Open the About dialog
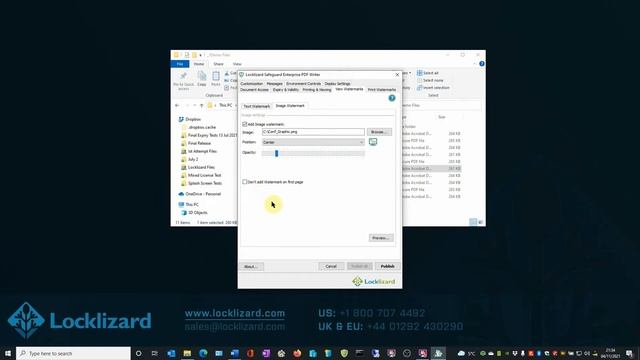This screenshot has height=360, width=640. tap(251, 267)
